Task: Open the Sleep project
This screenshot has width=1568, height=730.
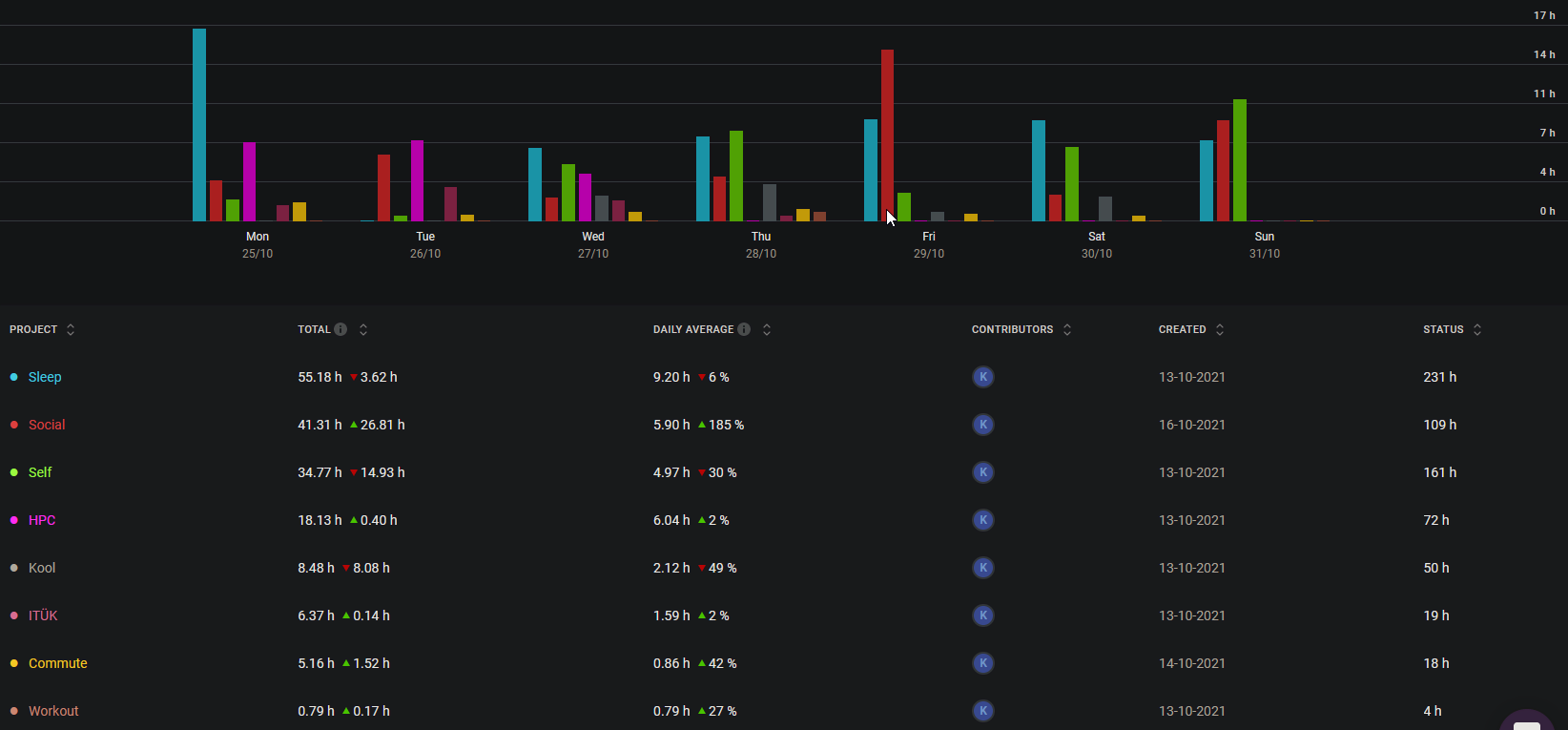Action: [45, 377]
